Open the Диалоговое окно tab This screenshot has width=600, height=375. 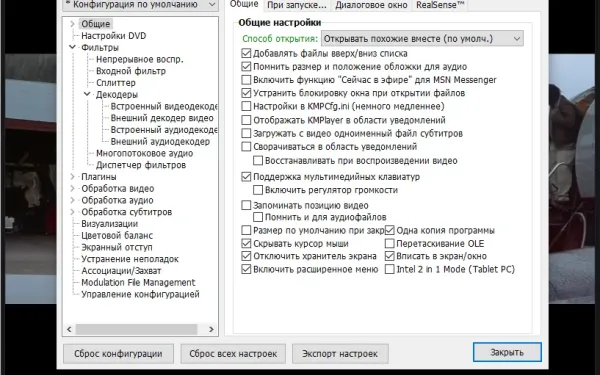click(x=371, y=5)
